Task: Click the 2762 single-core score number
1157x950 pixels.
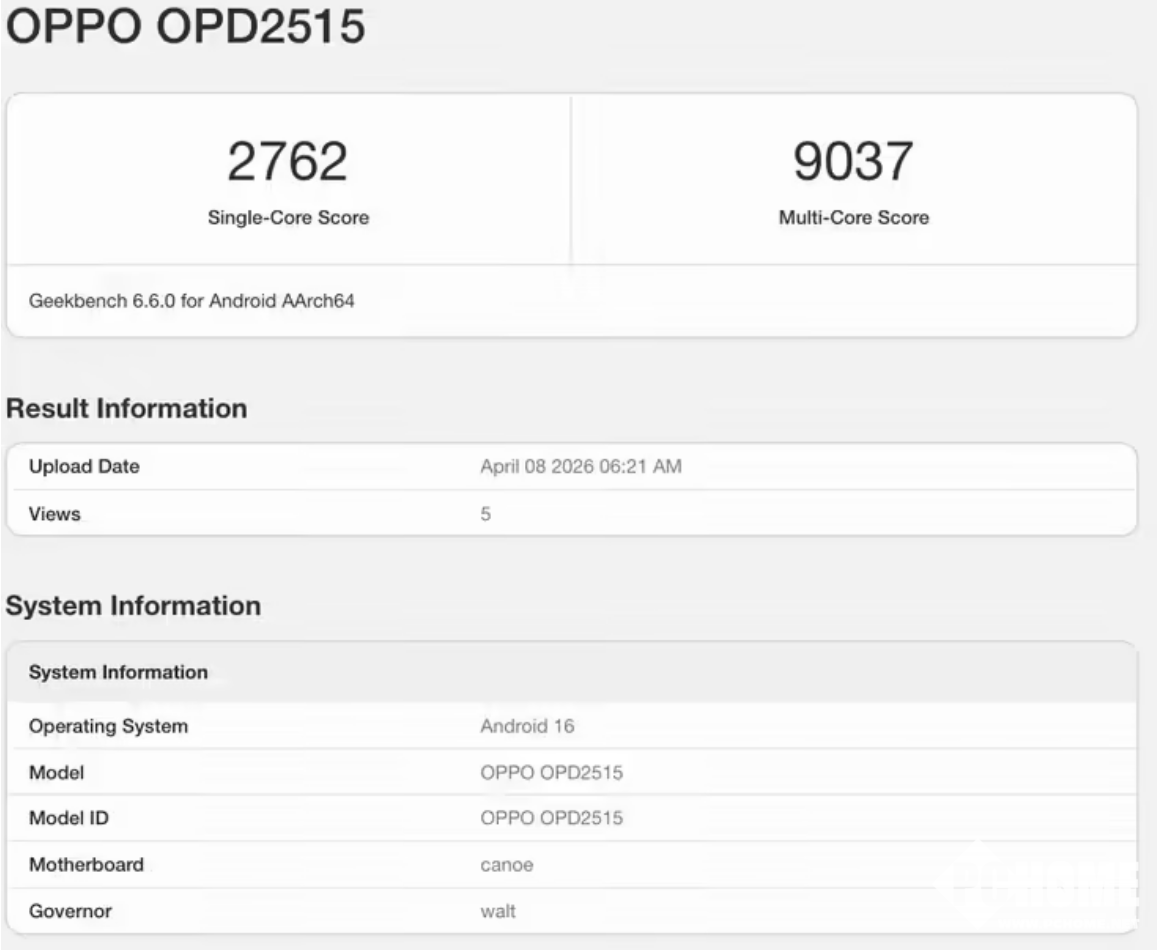Action: tap(287, 162)
